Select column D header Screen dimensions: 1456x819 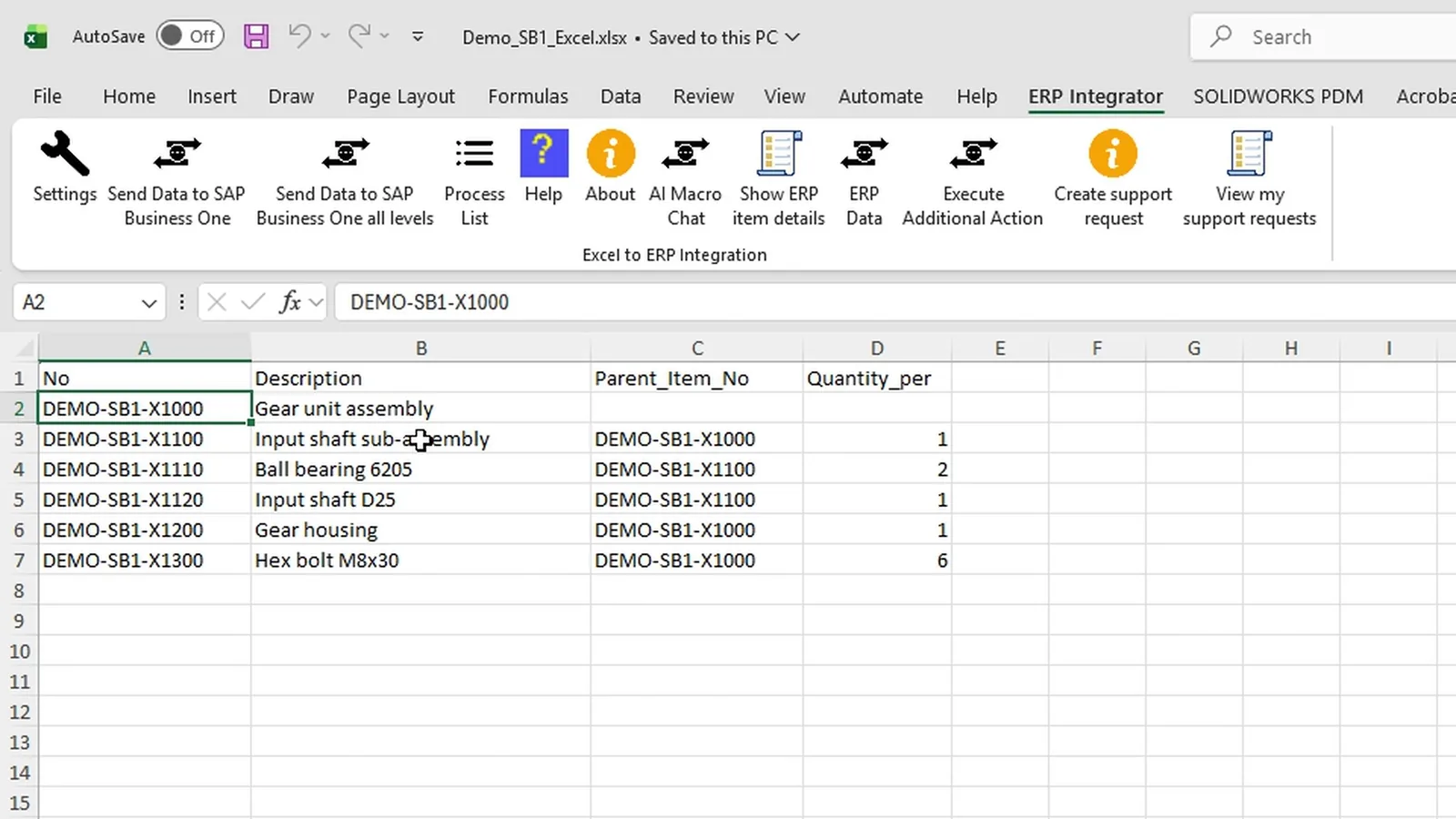pos(877,349)
